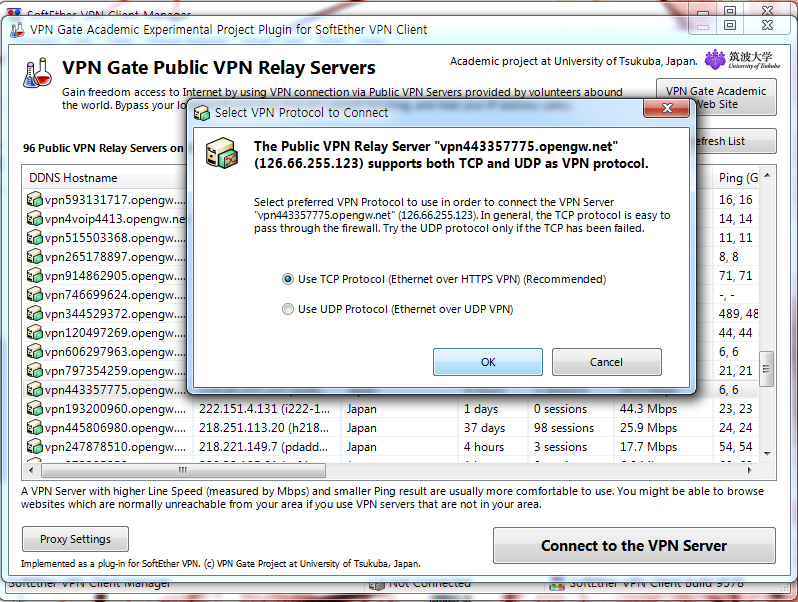Select row vpn593131717.opengw hostname
Image resolution: width=798 pixels, height=602 pixels.
(x=115, y=200)
